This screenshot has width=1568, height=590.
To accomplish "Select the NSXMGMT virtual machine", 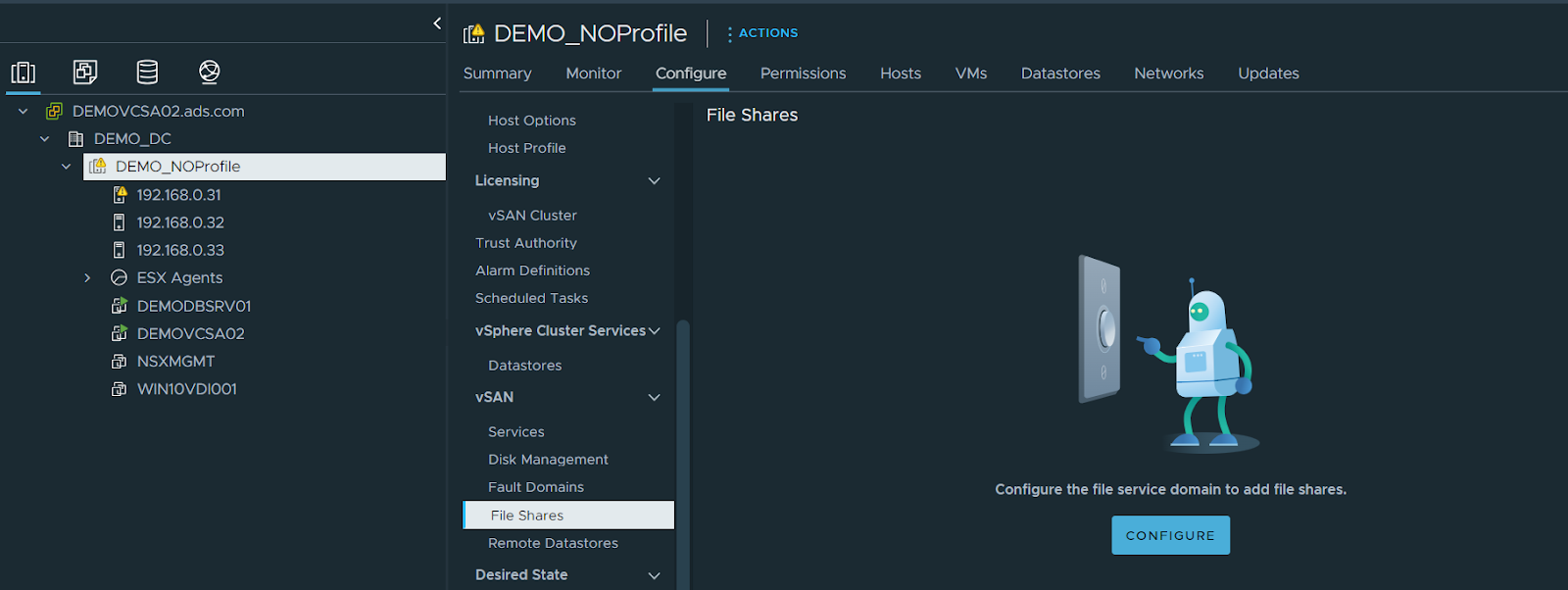I will [x=175, y=361].
